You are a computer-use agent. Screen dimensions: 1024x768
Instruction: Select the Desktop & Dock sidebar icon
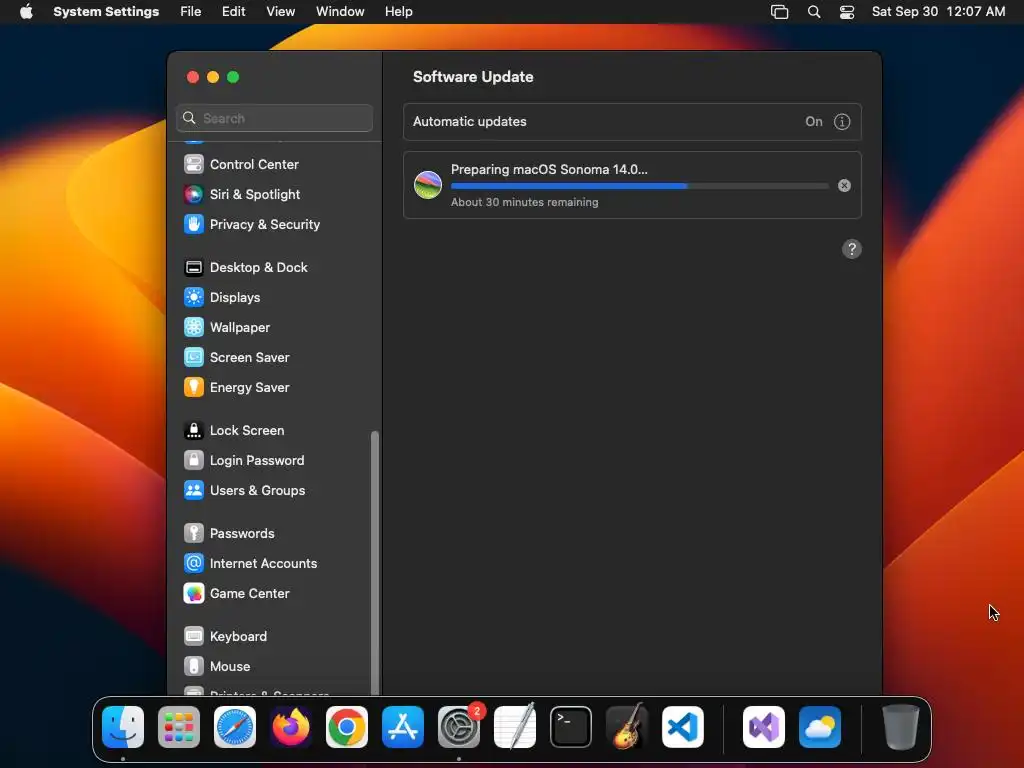193,268
